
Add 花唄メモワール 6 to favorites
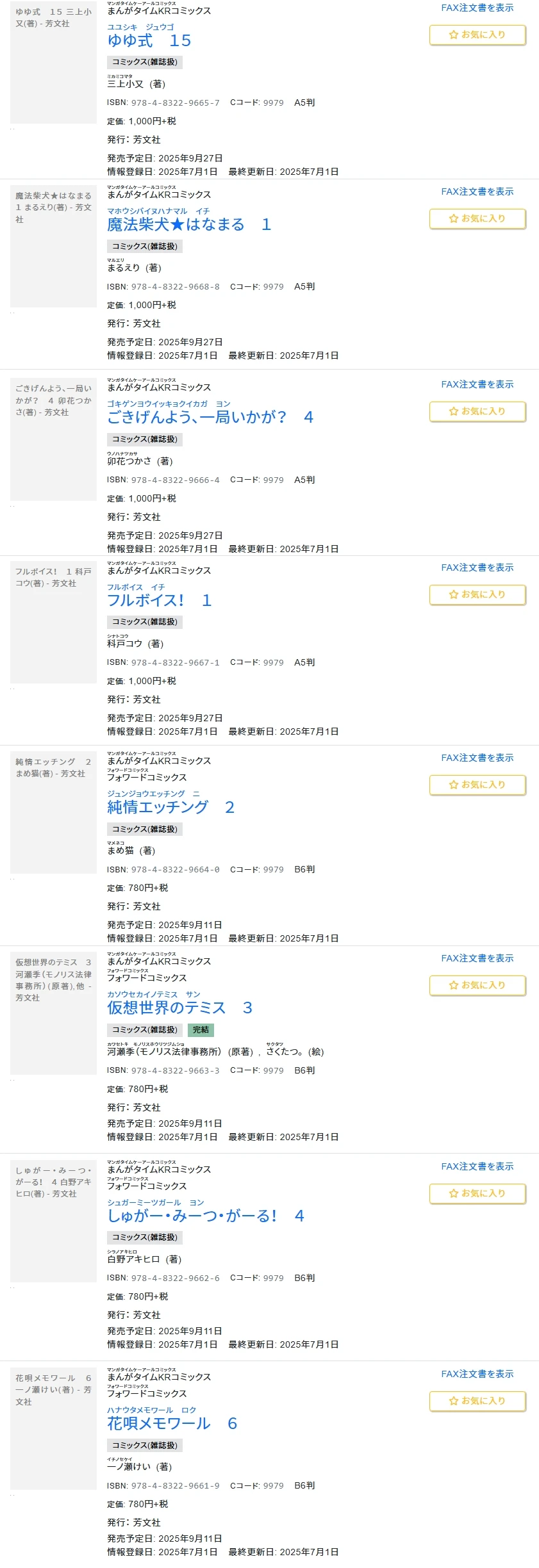pos(477,1401)
